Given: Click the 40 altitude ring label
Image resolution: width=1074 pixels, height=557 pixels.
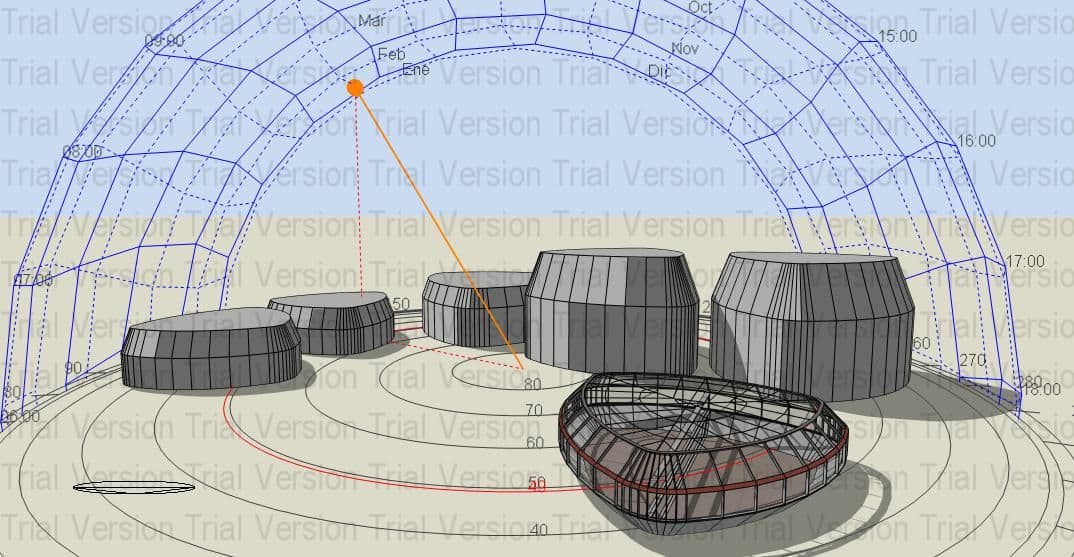Looking at the screenshot, I should click(x=538, y=530).
